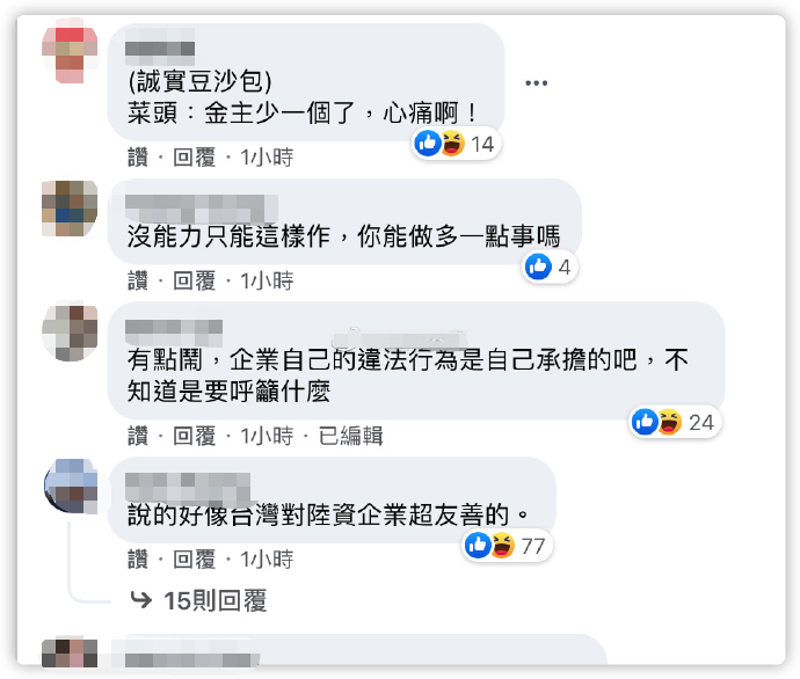800x679 pixels.
Task: Click the thumbs-up icon with 4 likes
Action: pyautogui.click(x=538, y=266)
